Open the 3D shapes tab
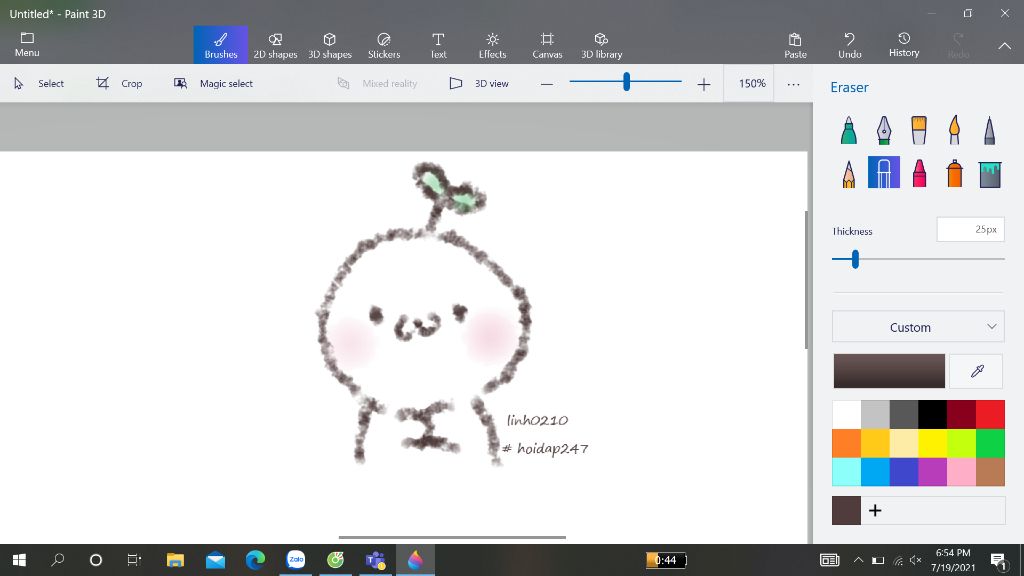 click(x=330, y=45)
